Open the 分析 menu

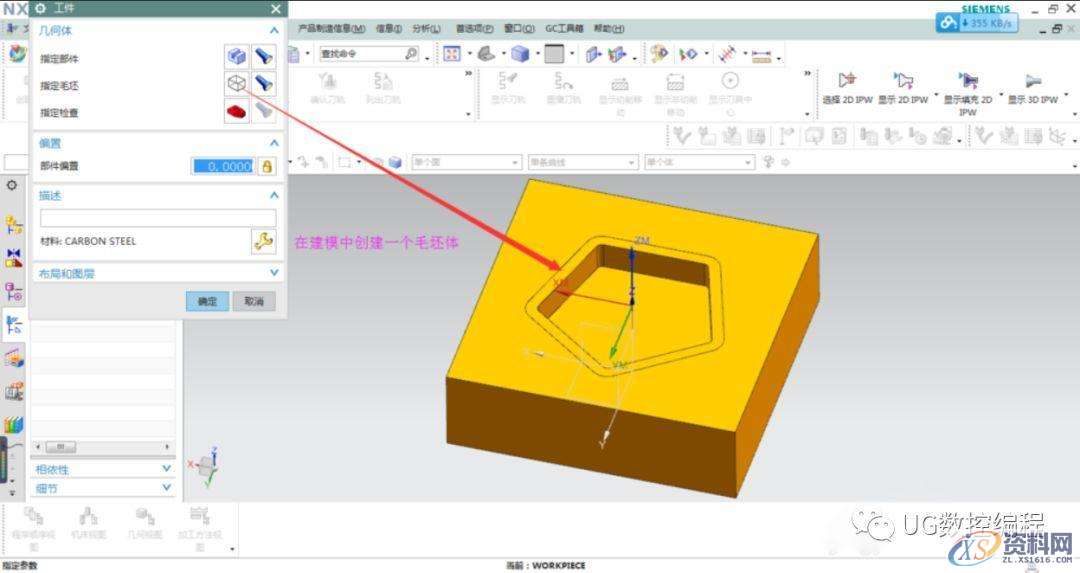coord(426,29)
